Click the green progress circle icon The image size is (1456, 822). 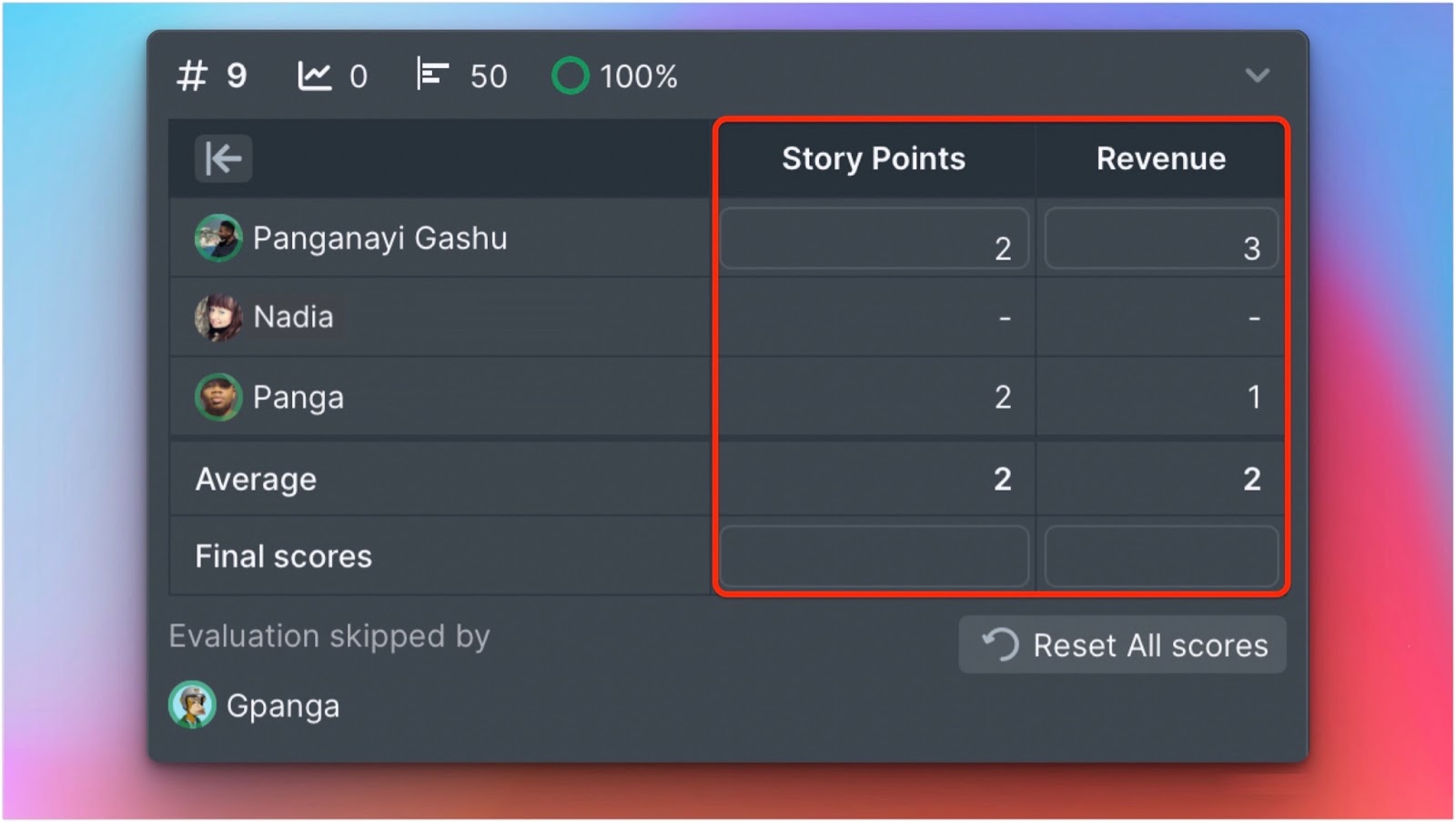(x=571, y=76)
